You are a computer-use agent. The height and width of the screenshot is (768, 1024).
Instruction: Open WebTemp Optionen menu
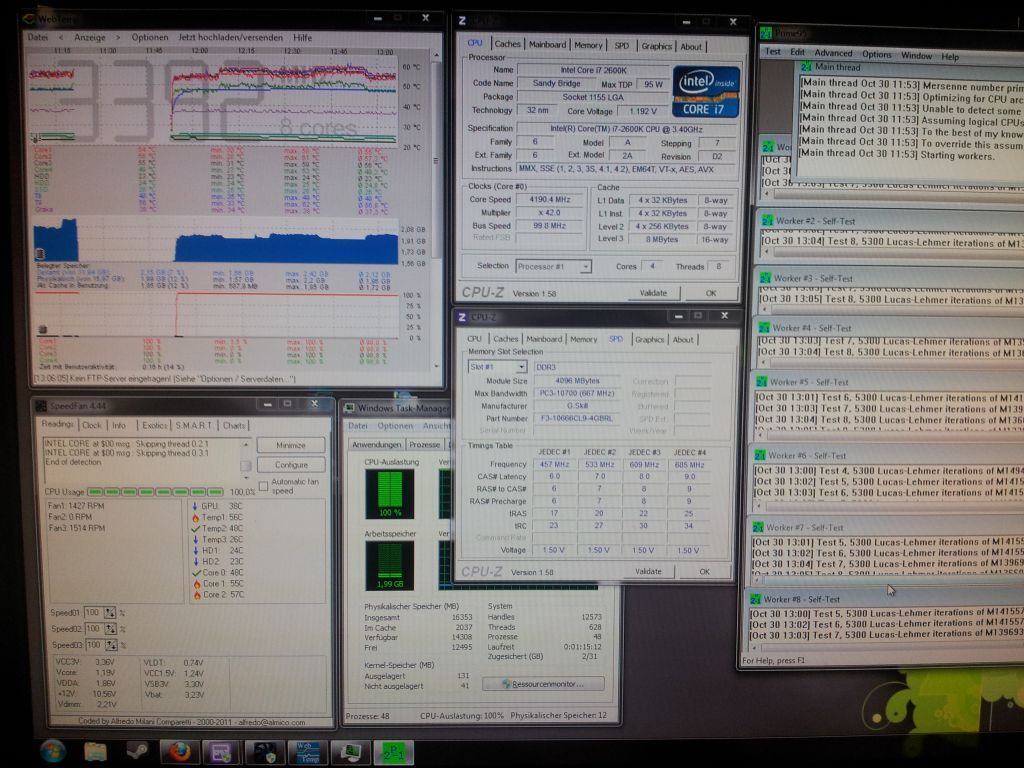tap(150, 37)
